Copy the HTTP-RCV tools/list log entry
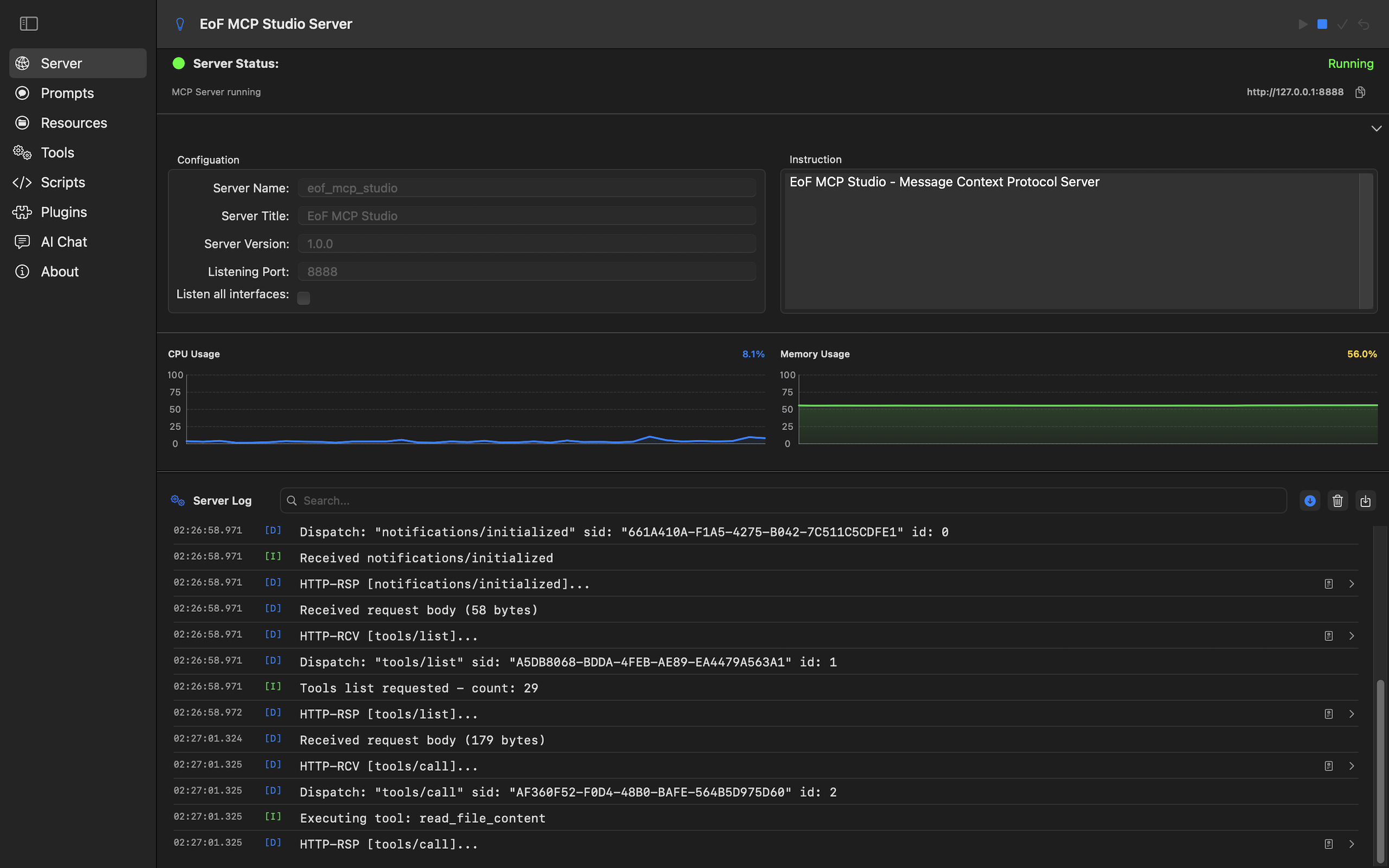The height and width of the screenshot is (868, 1389). tap(1328, 636)
